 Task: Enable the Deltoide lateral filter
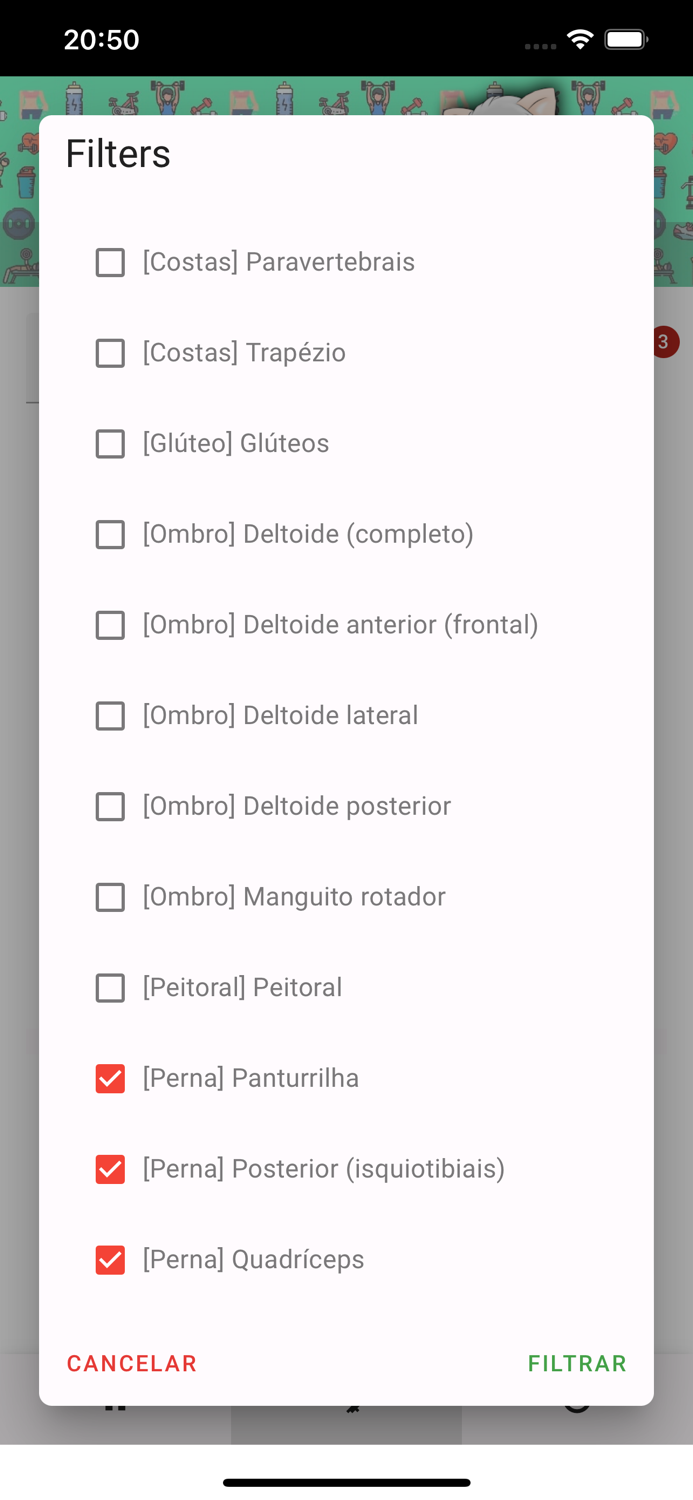[110, 716]
